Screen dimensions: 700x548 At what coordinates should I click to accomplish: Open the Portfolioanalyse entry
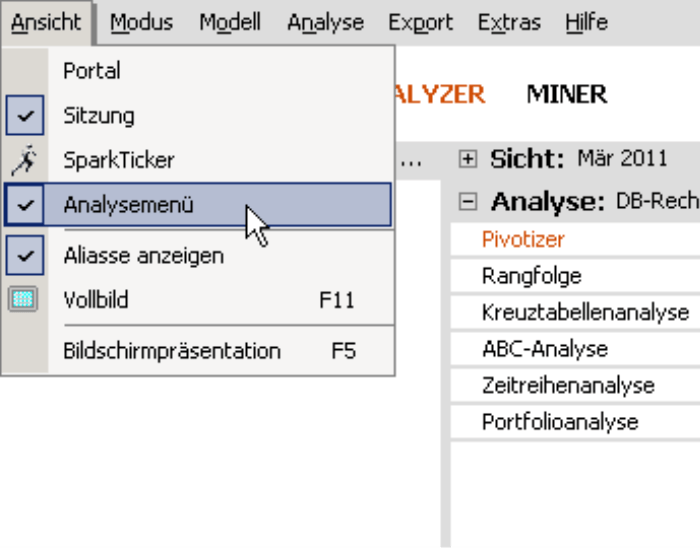(x=560, y=422)
